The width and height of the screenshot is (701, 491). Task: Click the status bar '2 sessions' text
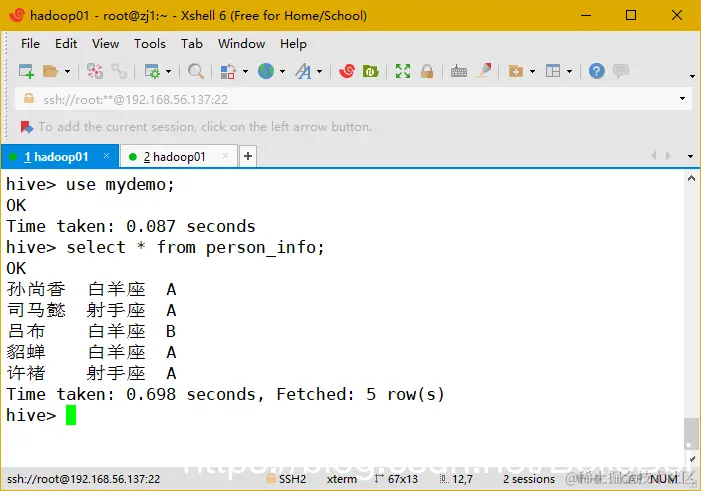529,479
